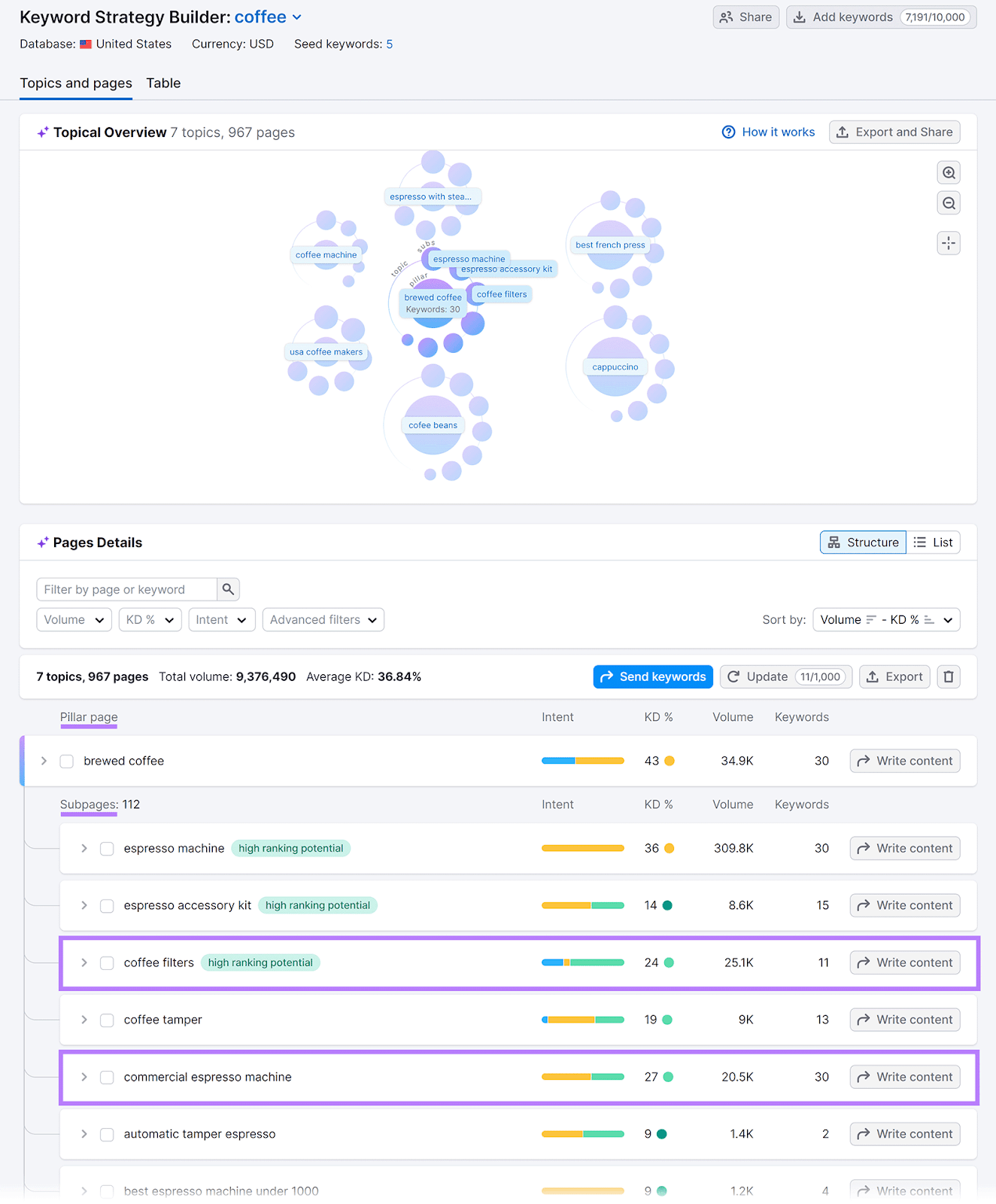Click the zoom out magnifier icon
This screenshot has height=1204, width=996.
click(x=949, y=203)
